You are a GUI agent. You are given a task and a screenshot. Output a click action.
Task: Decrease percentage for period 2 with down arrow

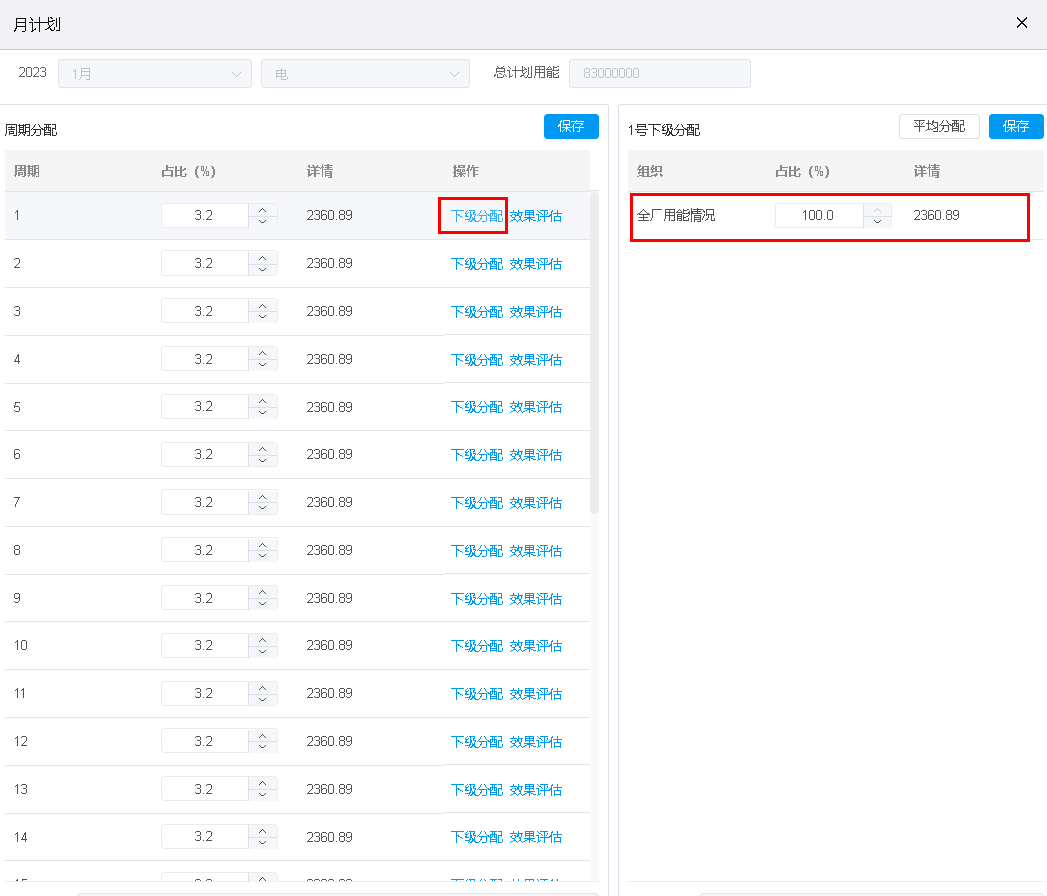click(262, 270)
